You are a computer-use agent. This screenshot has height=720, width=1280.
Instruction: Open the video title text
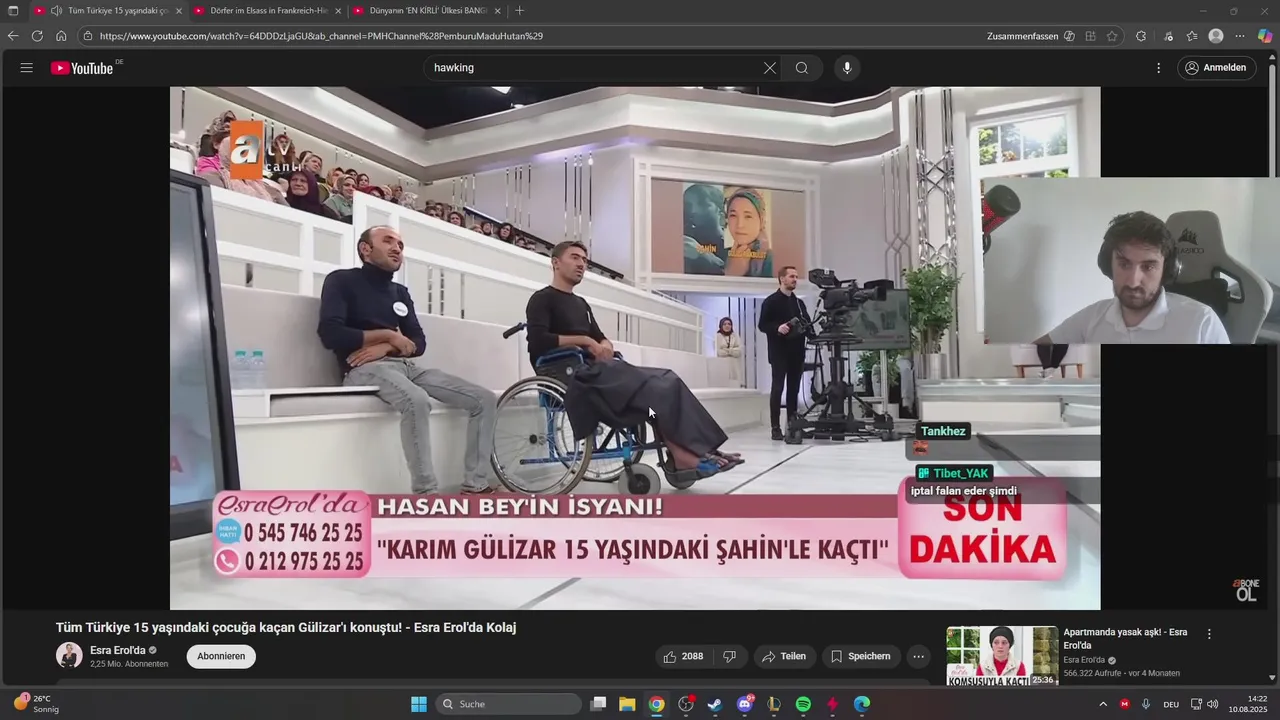coord(286,628)
